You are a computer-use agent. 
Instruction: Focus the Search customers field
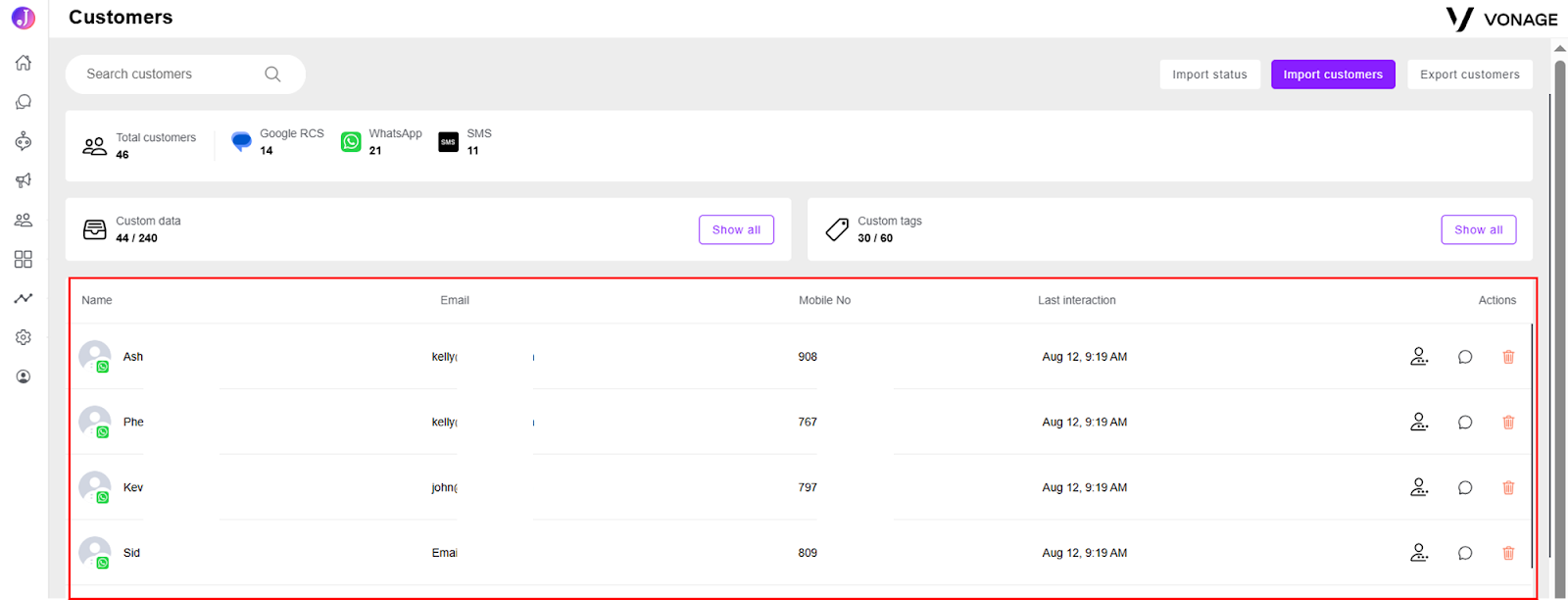185,75
